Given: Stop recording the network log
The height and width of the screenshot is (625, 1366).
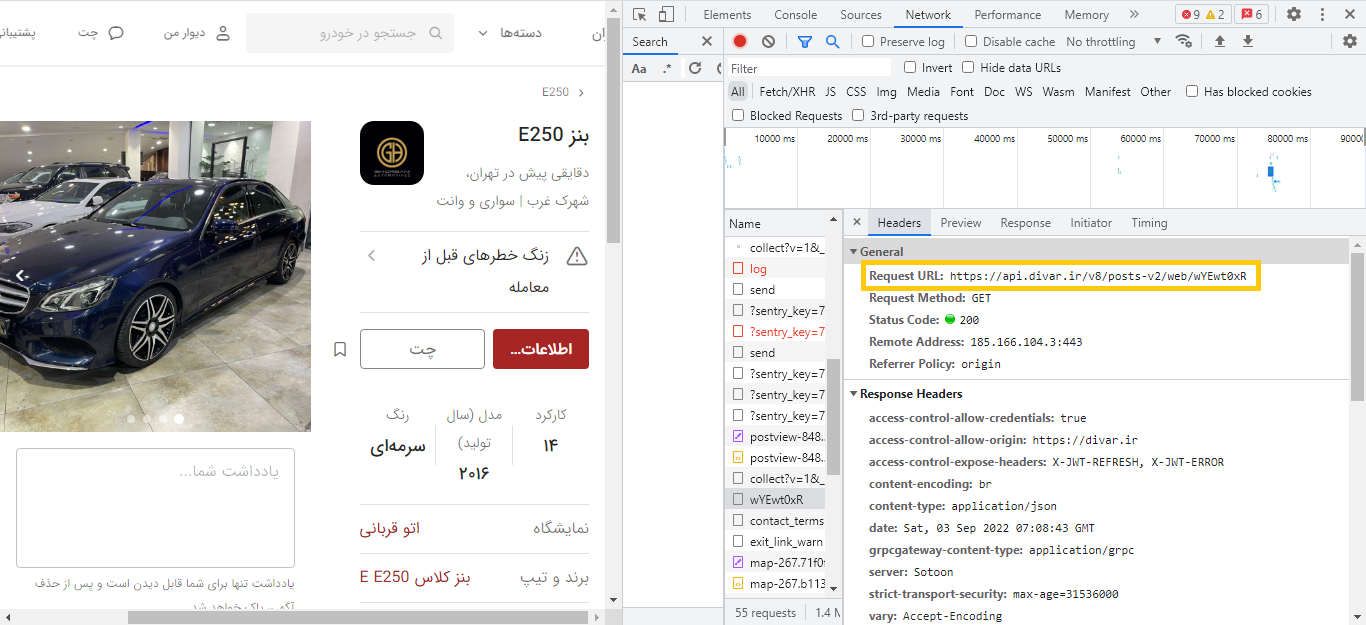Looking at the screenshot, I should tap(740, 41).
